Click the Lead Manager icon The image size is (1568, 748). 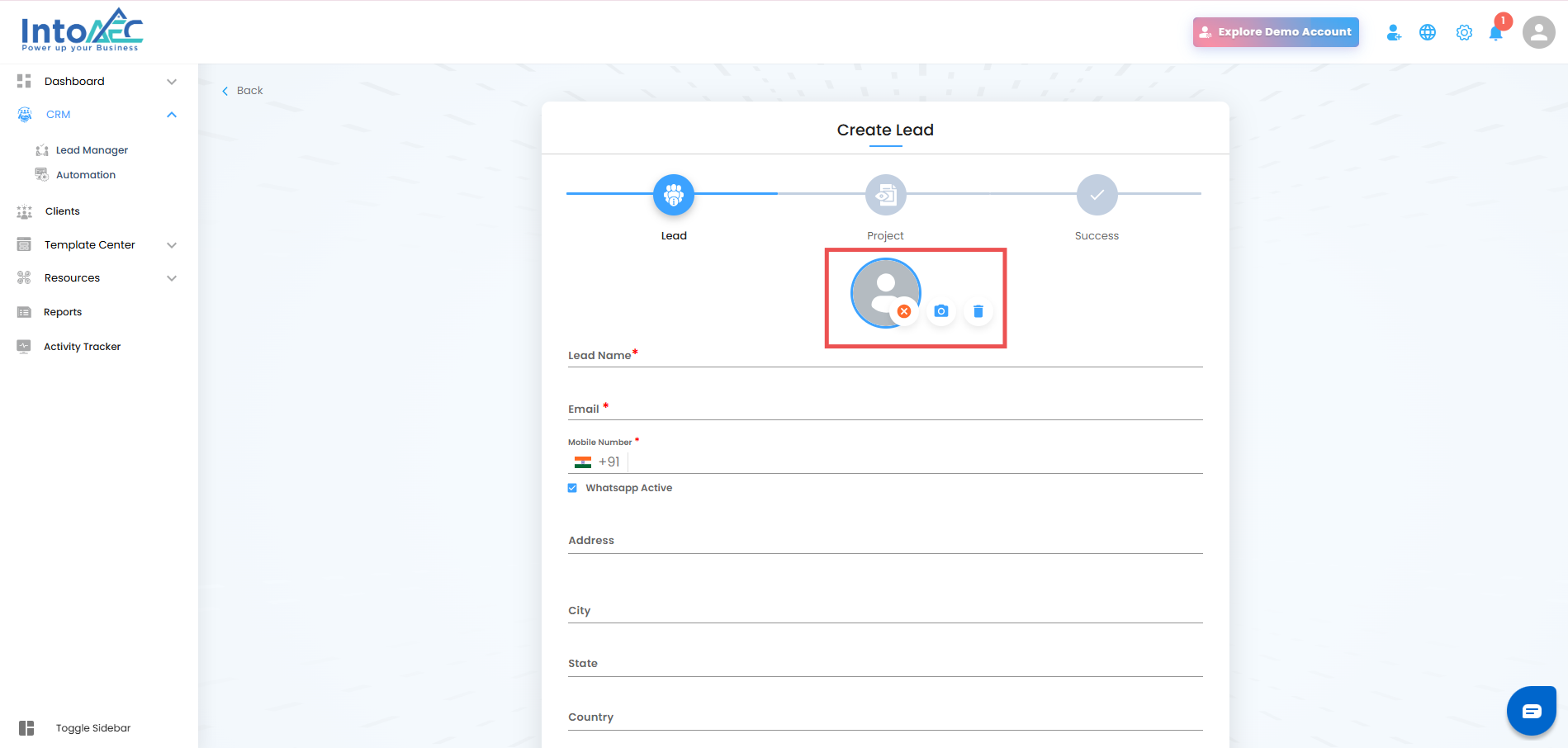coord(42,150)
